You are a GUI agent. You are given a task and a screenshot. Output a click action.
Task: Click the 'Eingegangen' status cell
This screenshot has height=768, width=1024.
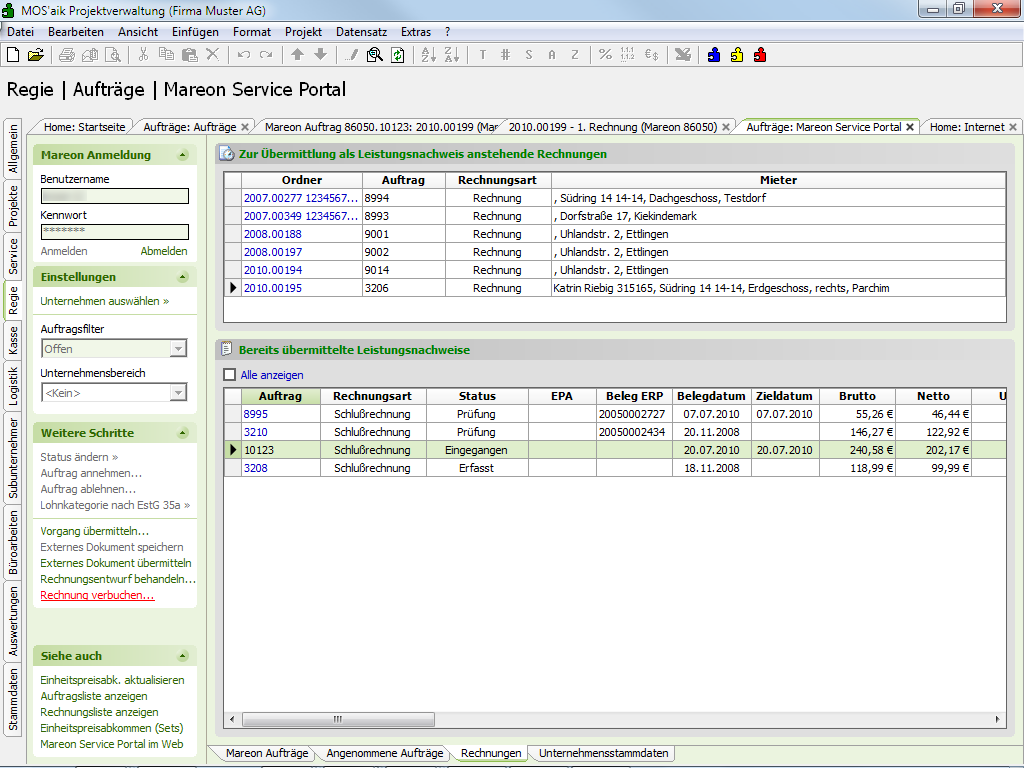(477, 450)
